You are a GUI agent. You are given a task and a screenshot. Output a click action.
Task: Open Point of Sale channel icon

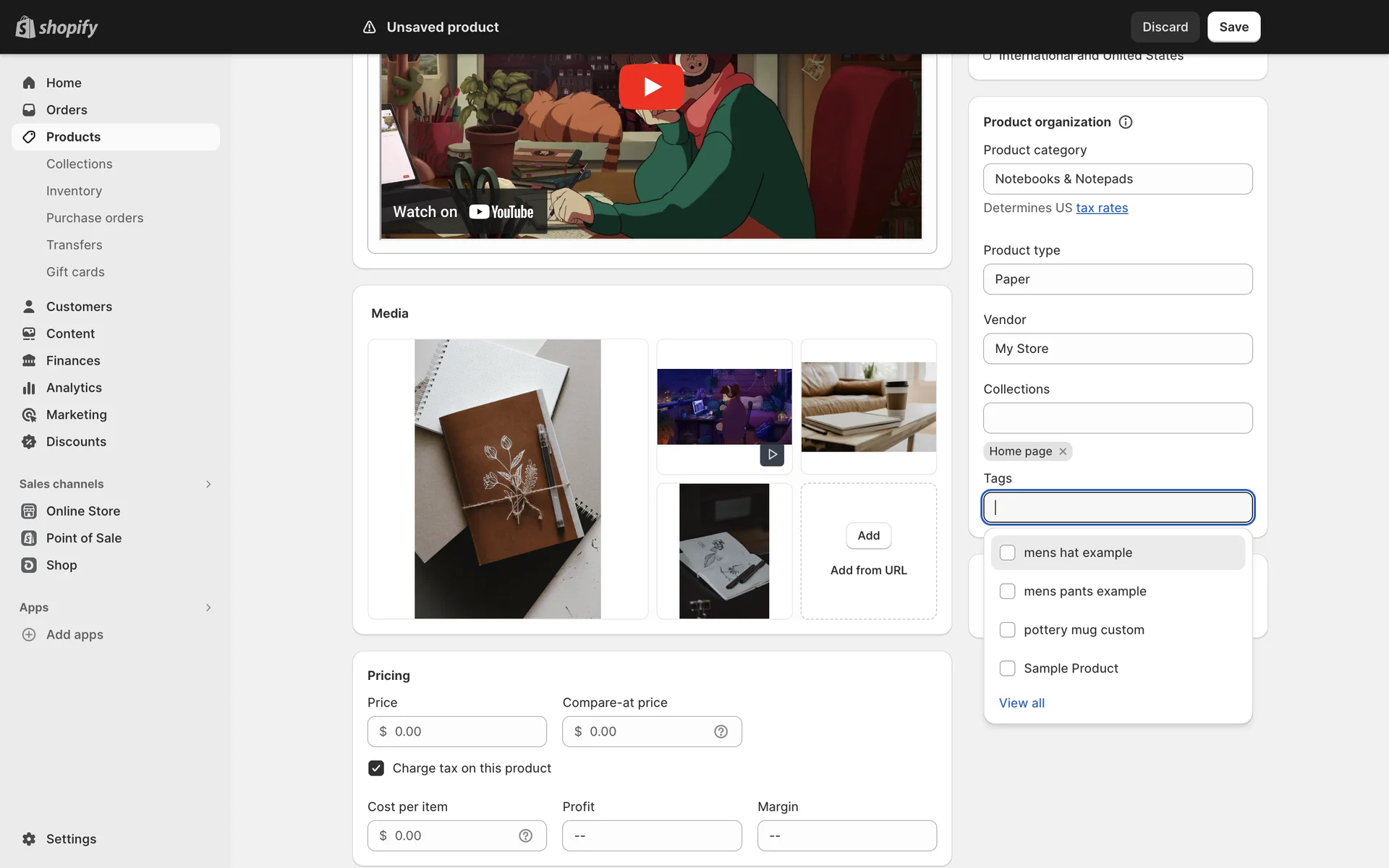click(x=29, y=538)
